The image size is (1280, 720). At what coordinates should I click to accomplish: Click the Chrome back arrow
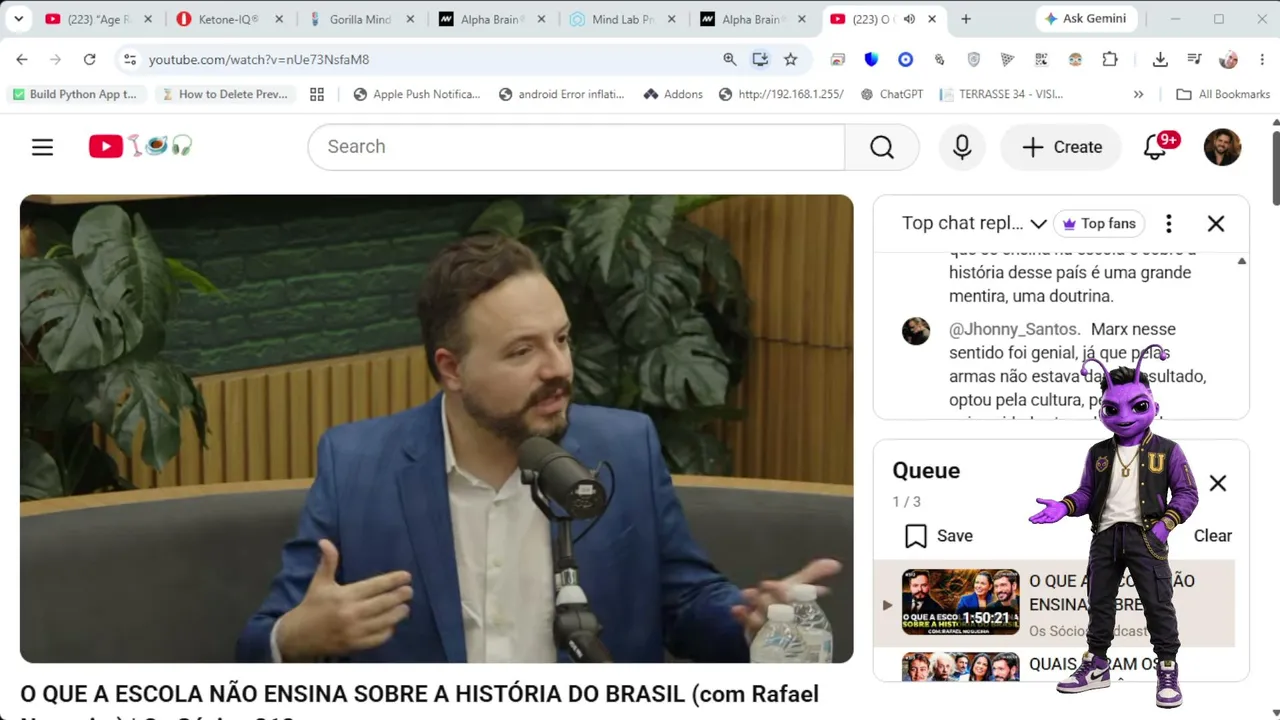point(22,60)
